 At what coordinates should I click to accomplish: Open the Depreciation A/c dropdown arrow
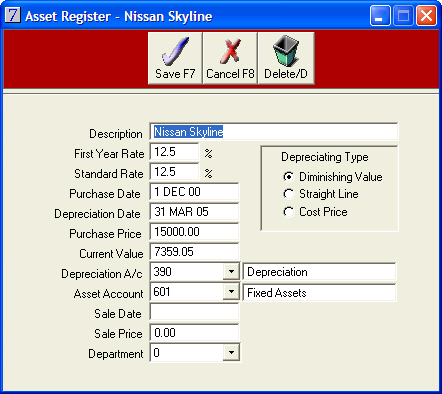point(231,272)
